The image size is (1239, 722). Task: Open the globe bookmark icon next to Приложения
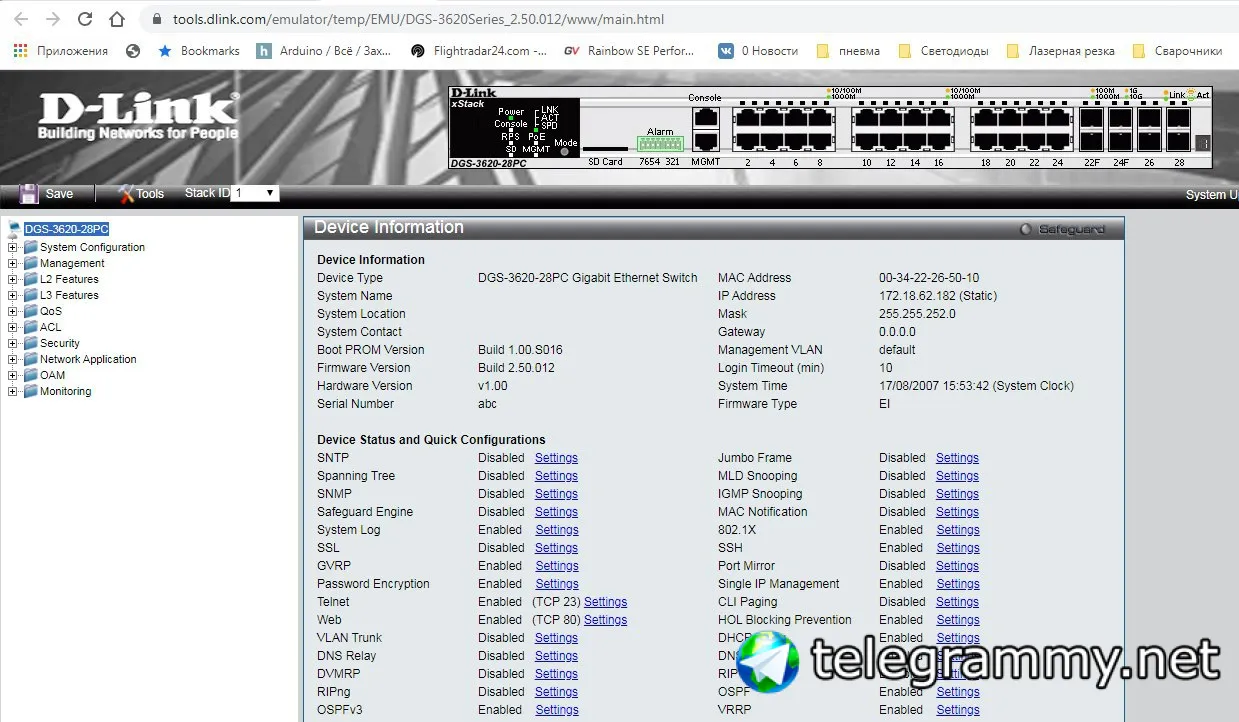(133, 51)
